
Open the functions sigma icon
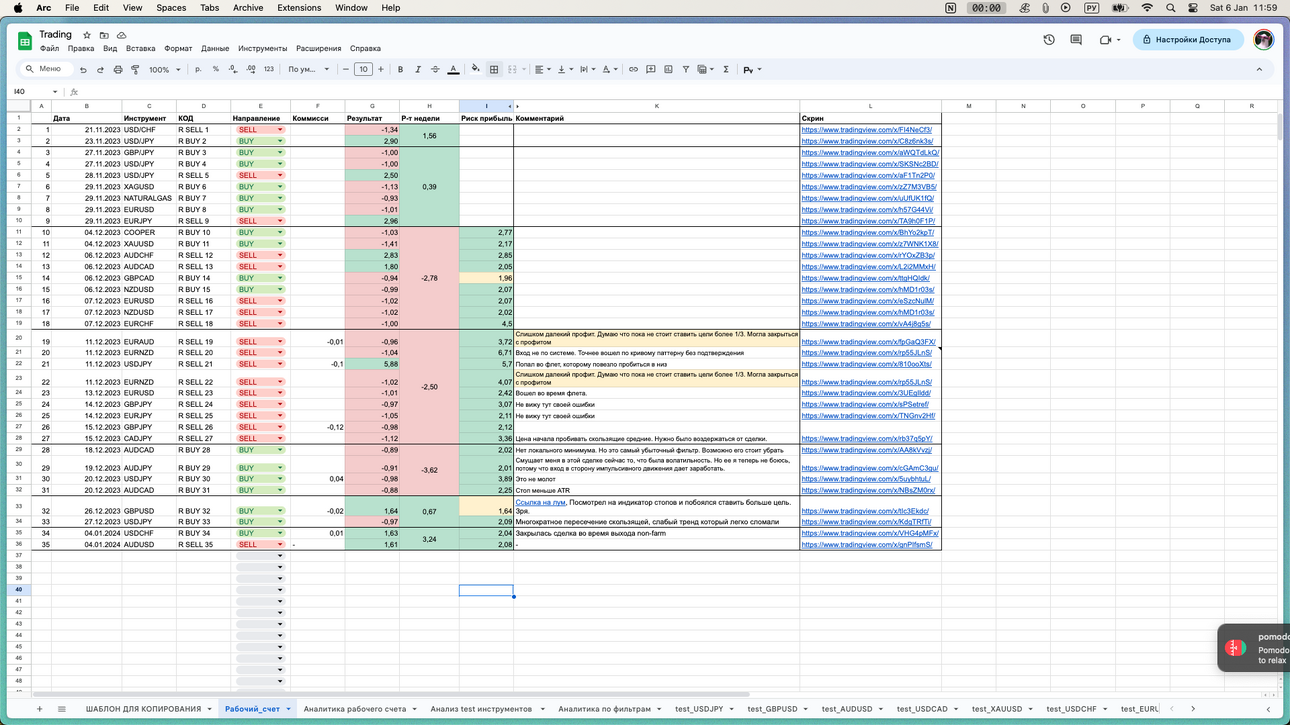726,70
